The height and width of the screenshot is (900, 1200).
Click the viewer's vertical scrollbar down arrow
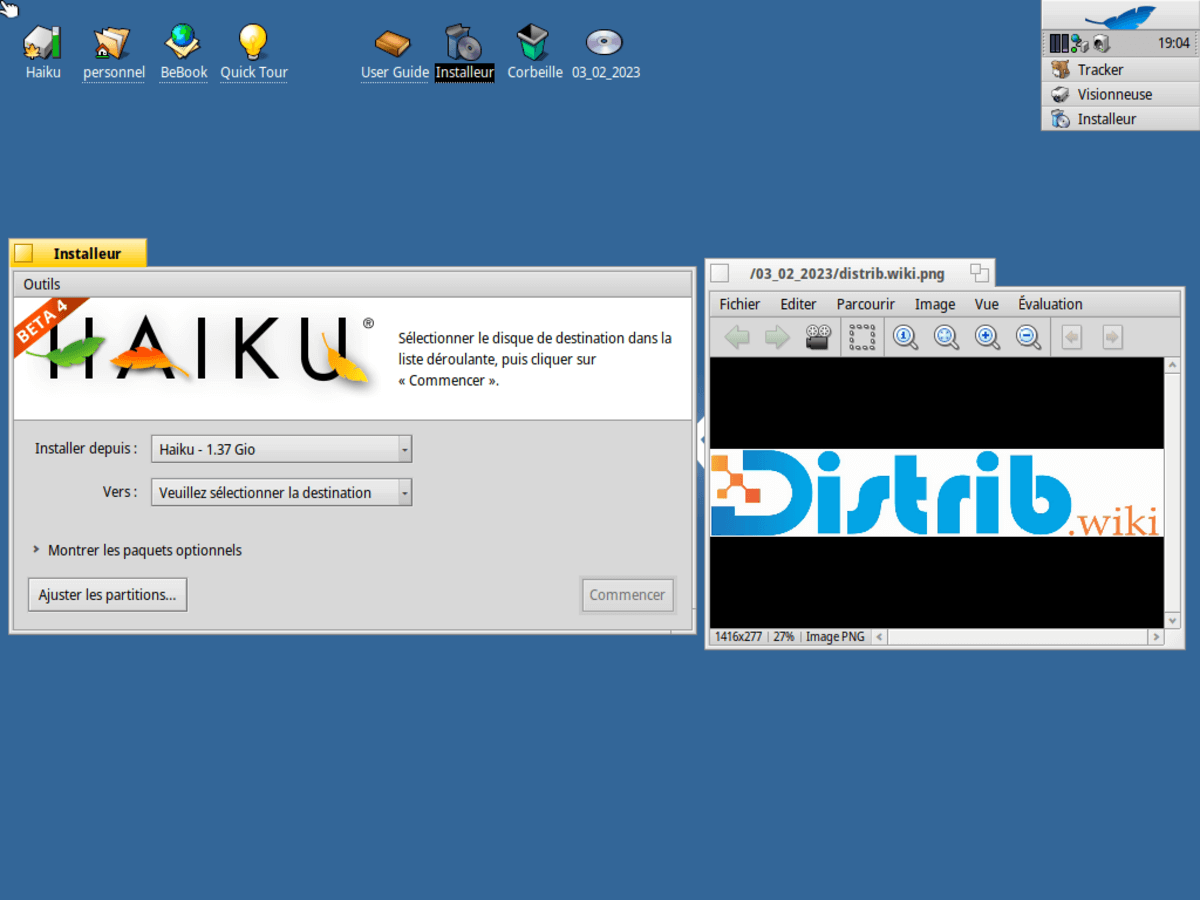1173,620
